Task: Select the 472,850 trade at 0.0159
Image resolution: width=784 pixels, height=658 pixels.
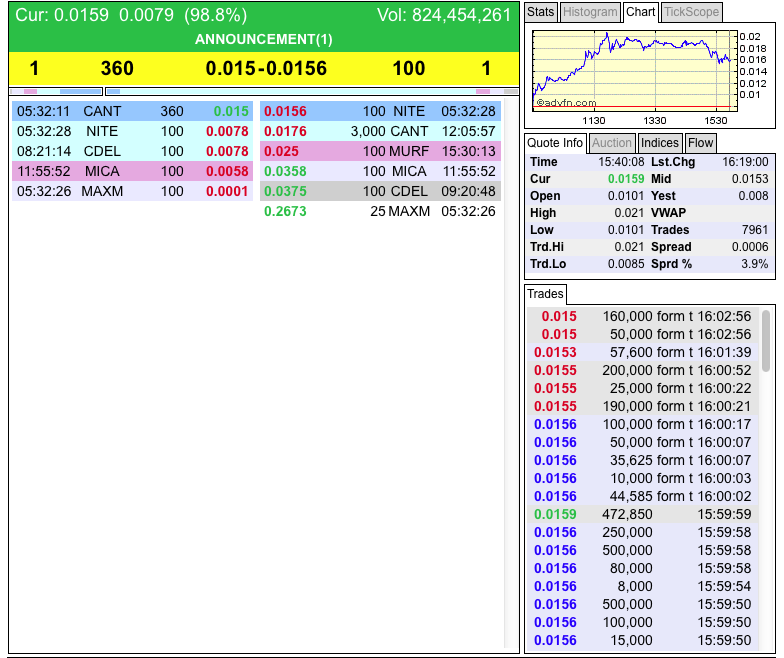Action: pos(642,514)
